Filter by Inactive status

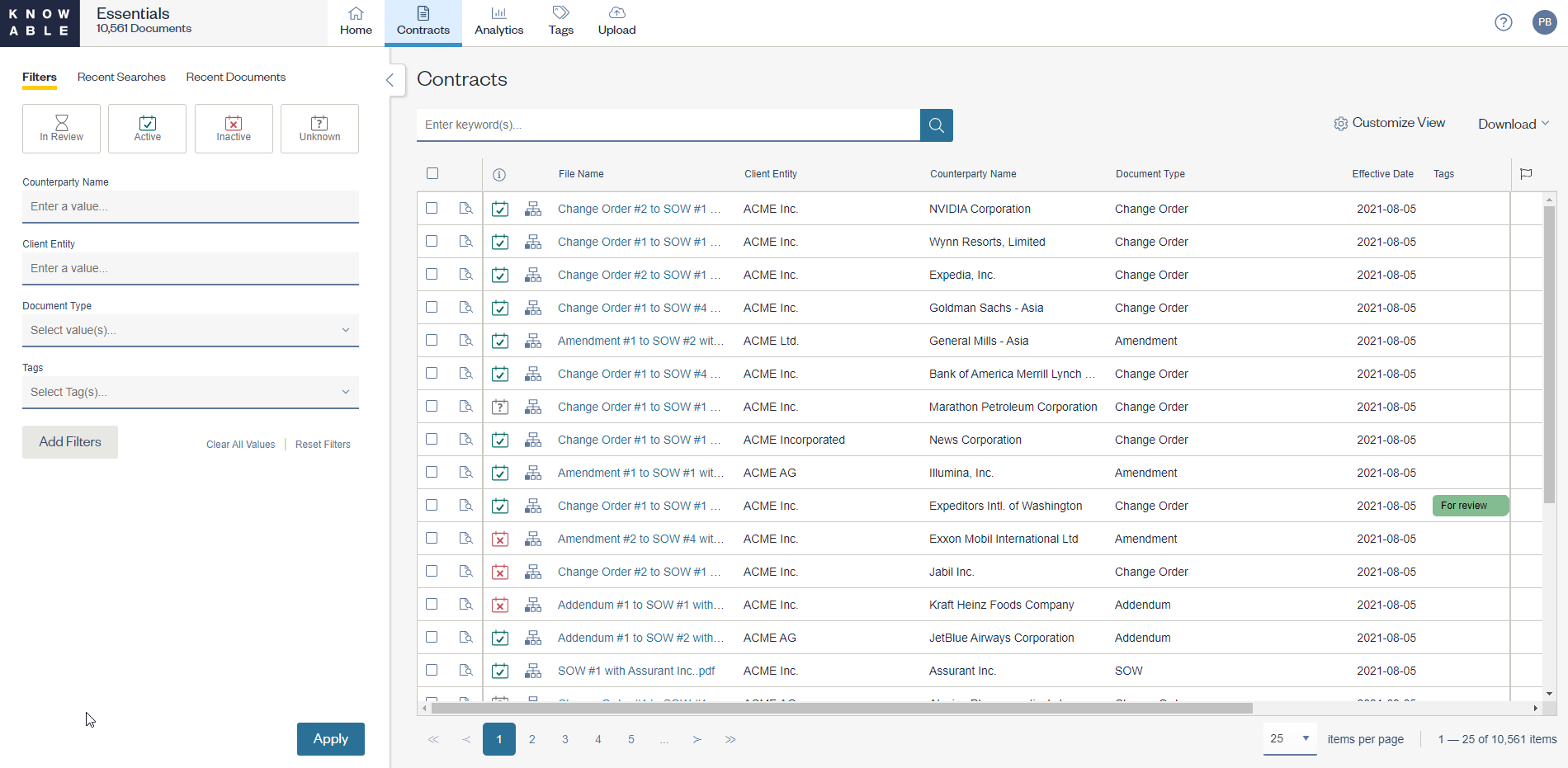(x=234, y=129)
